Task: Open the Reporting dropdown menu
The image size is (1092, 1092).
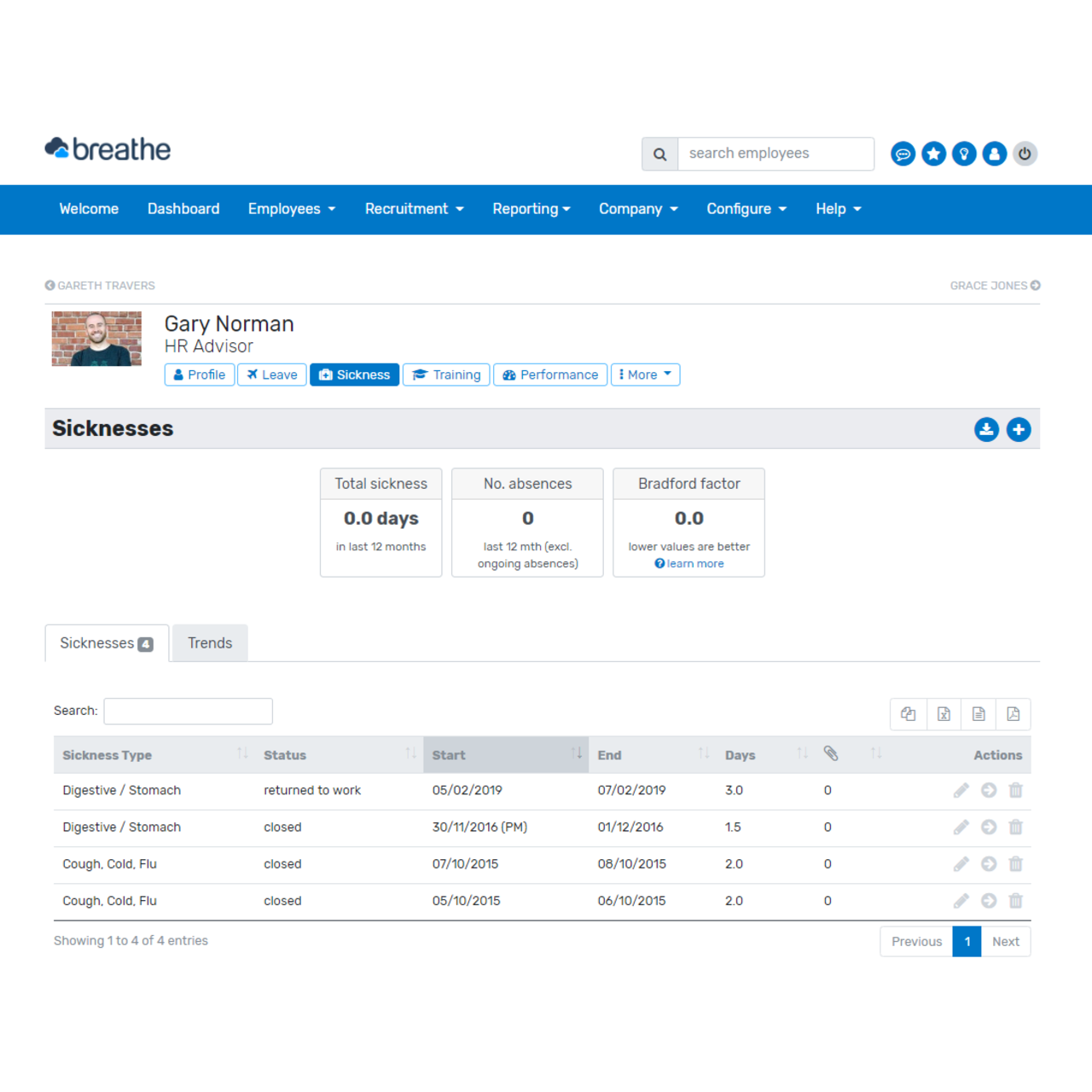Action: pos(531,209)
